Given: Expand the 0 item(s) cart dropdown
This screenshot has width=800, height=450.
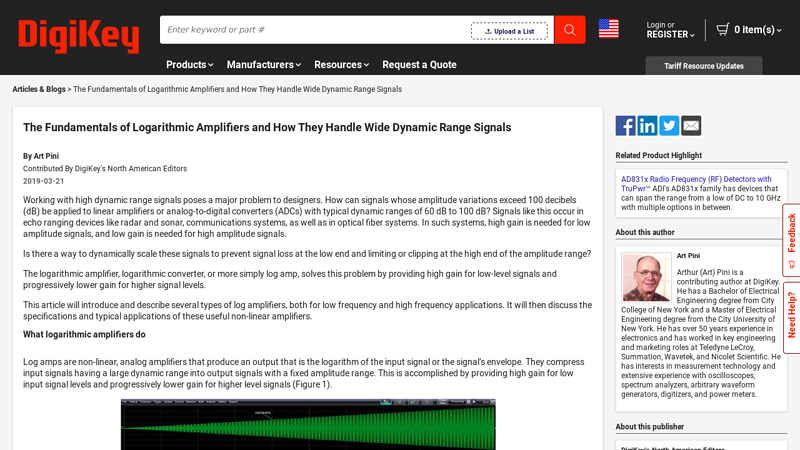Looking at the screenshot, I should point(758,30).
